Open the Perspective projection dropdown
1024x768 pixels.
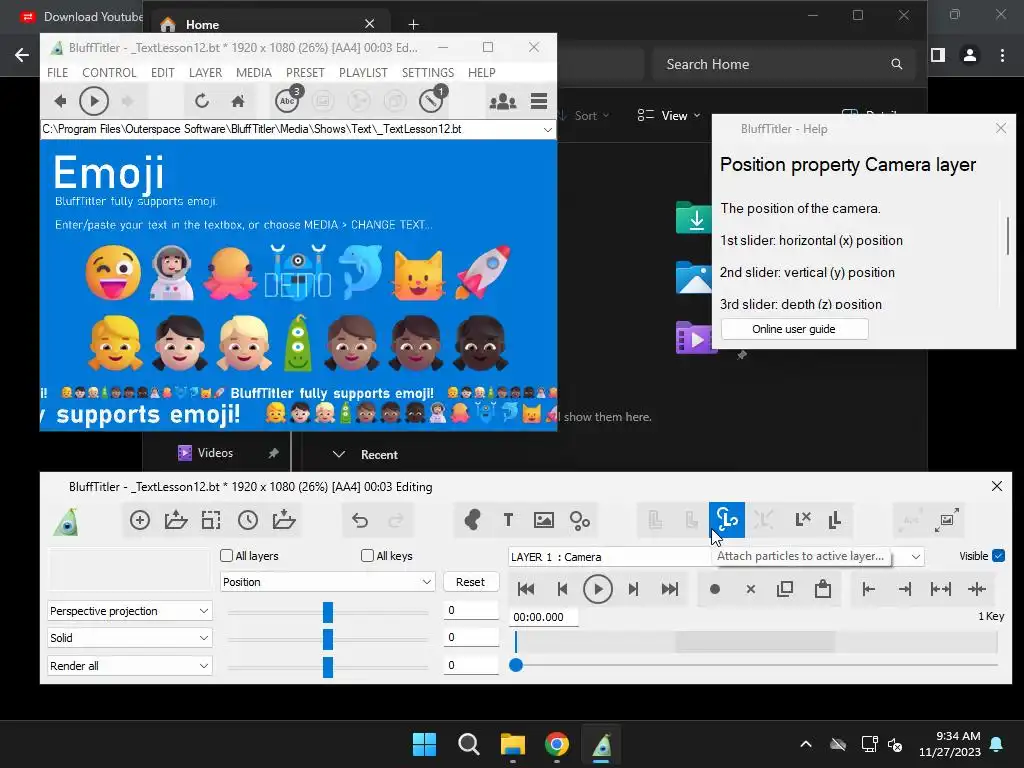(129, 611)
